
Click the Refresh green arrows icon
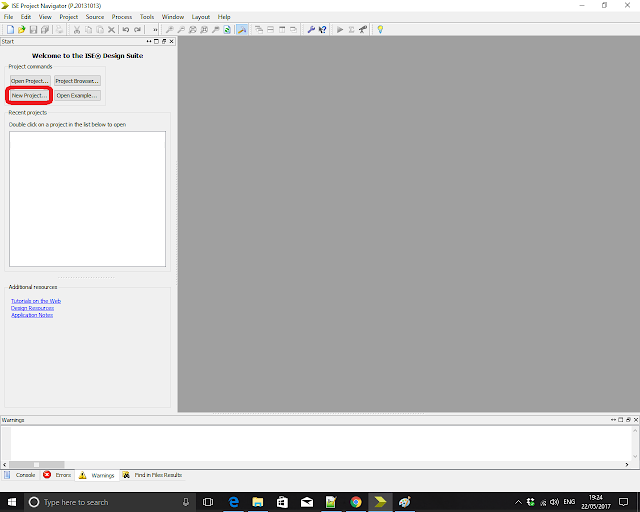tap(227, 29)
